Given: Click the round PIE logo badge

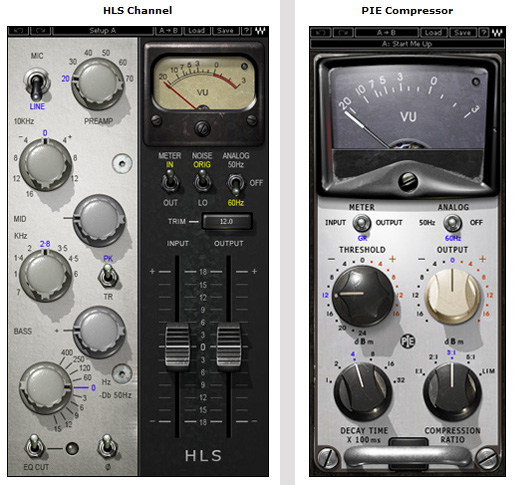Looking at the screenshot, I should (407, 341).
